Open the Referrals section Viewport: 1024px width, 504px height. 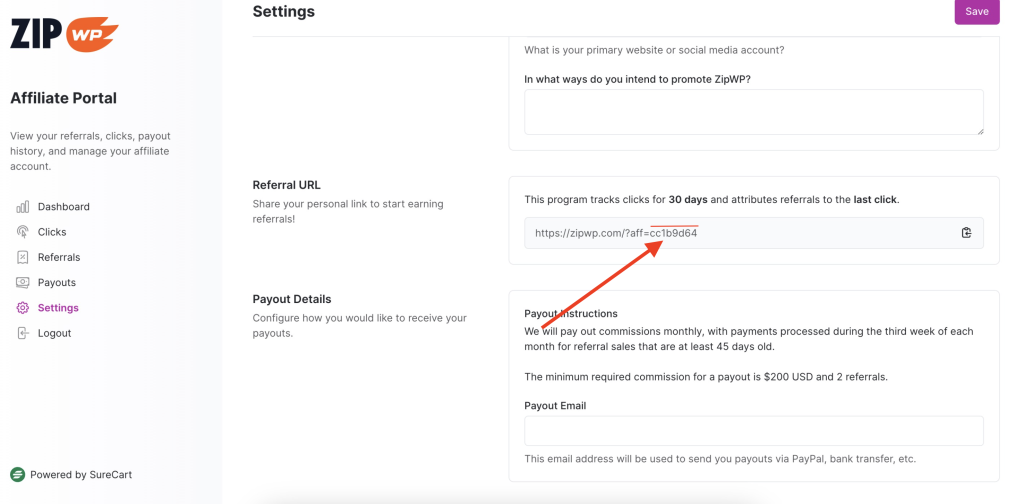tap(59, 257)
